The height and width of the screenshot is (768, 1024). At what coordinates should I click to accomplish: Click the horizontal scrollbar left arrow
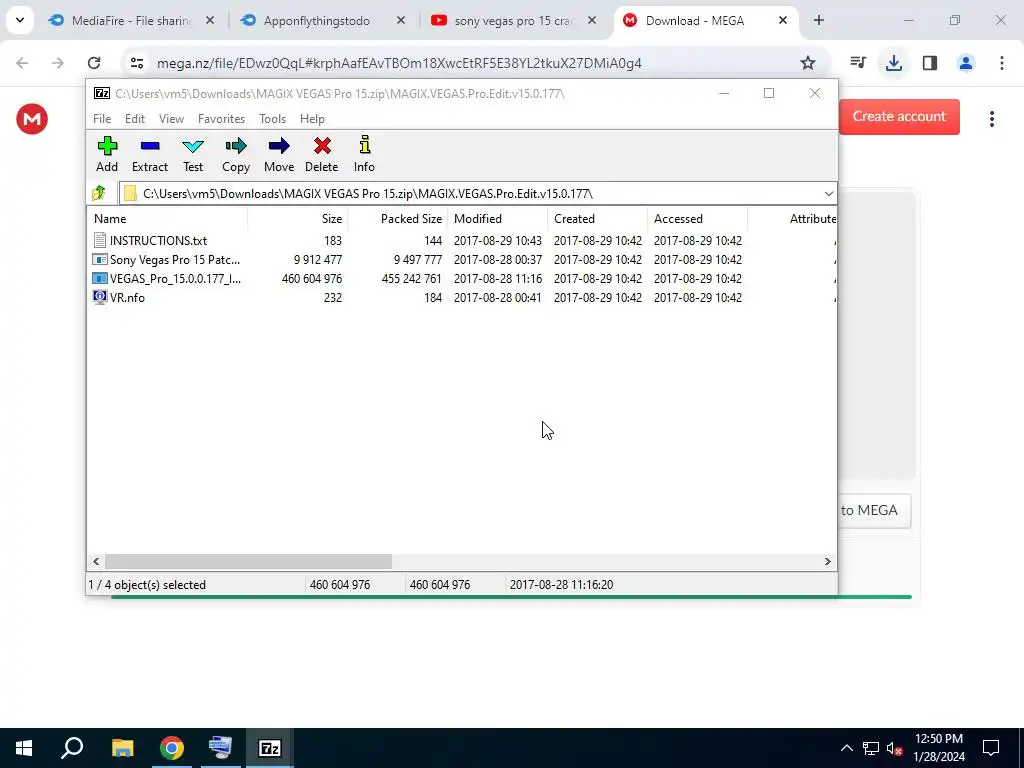click(96, 562)
